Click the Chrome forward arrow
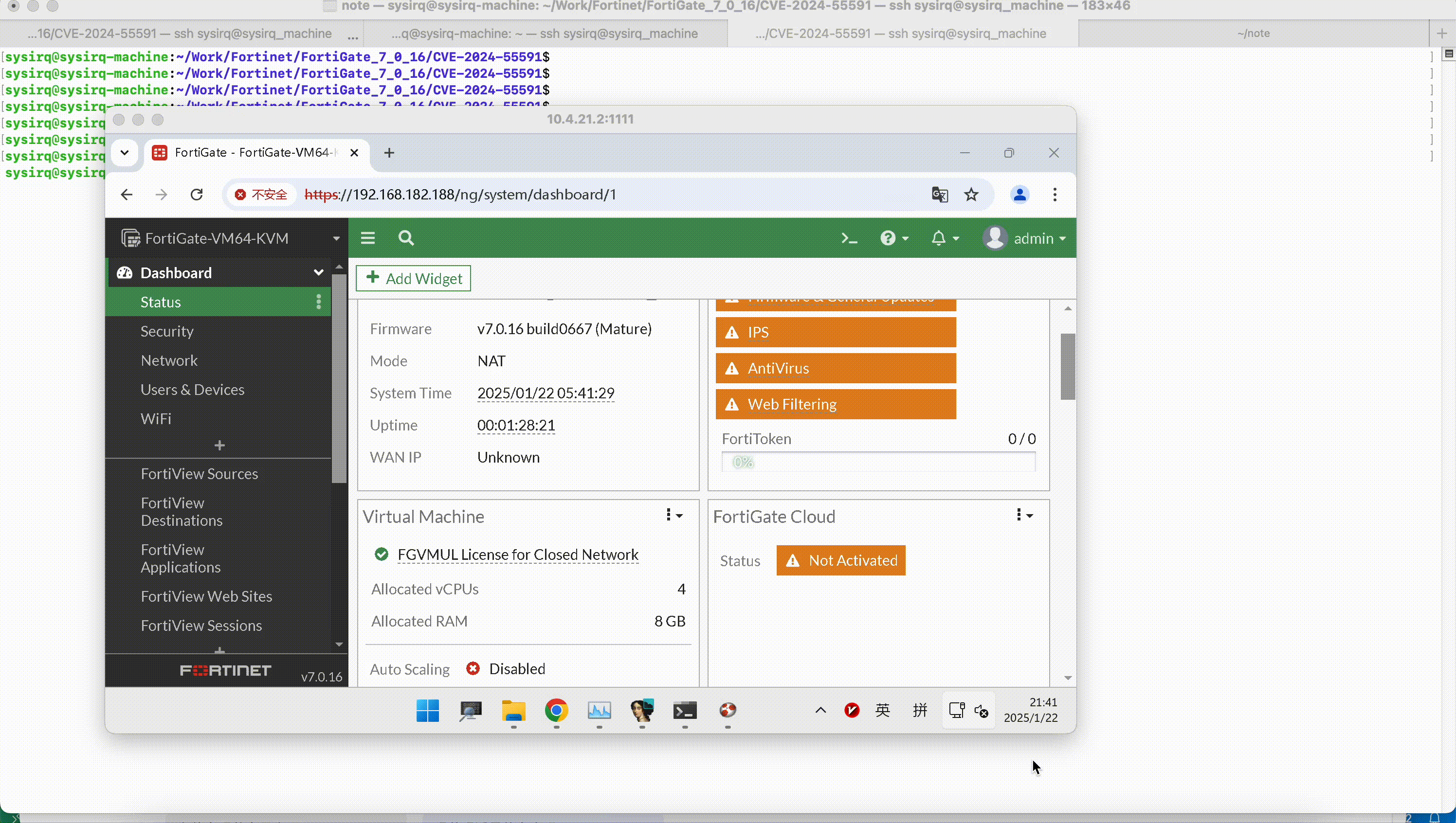 coord(162,195)
